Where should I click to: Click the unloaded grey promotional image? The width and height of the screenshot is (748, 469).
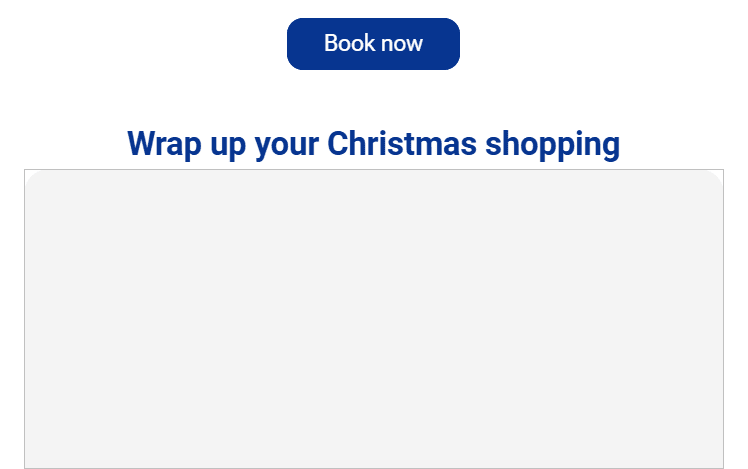coord(373,318)
